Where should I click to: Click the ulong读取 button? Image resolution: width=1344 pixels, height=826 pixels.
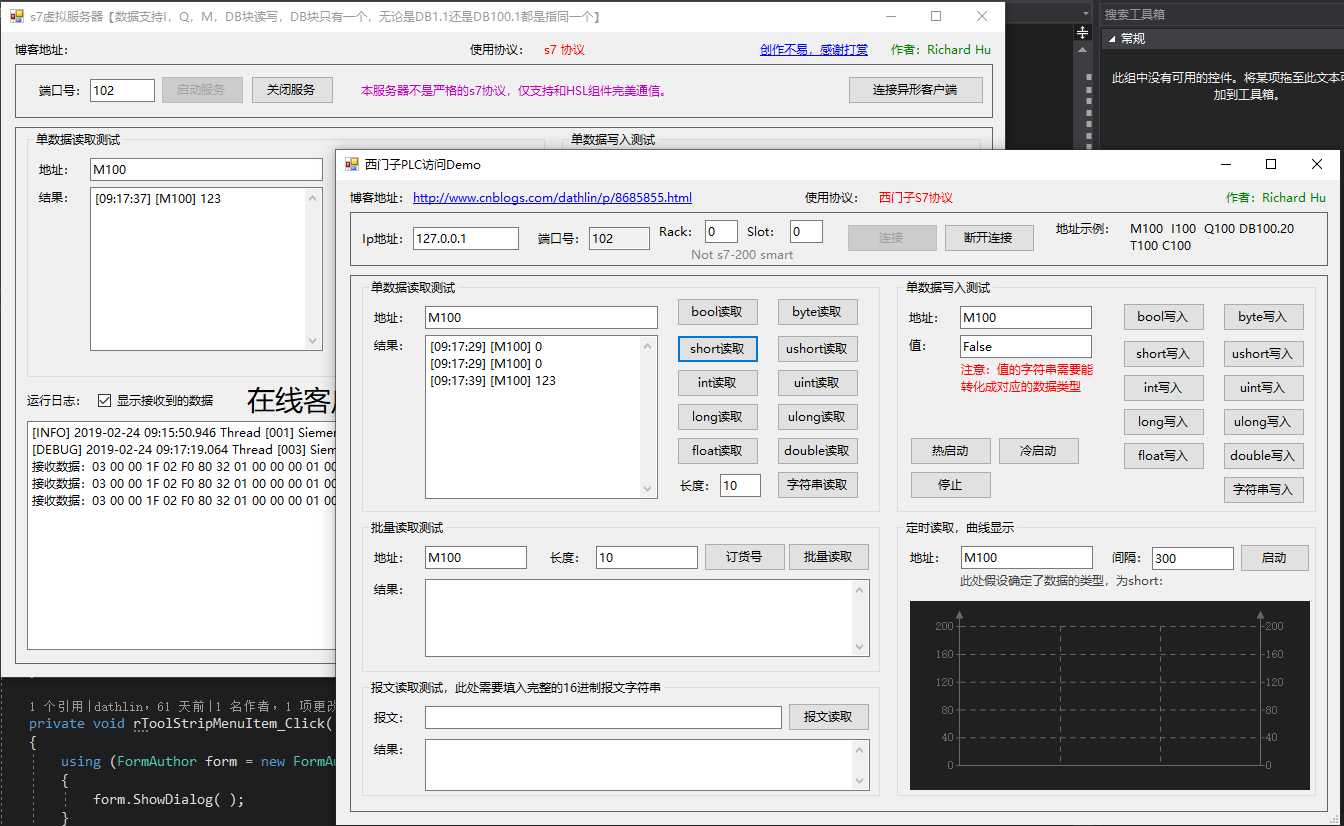pos(817,417)
